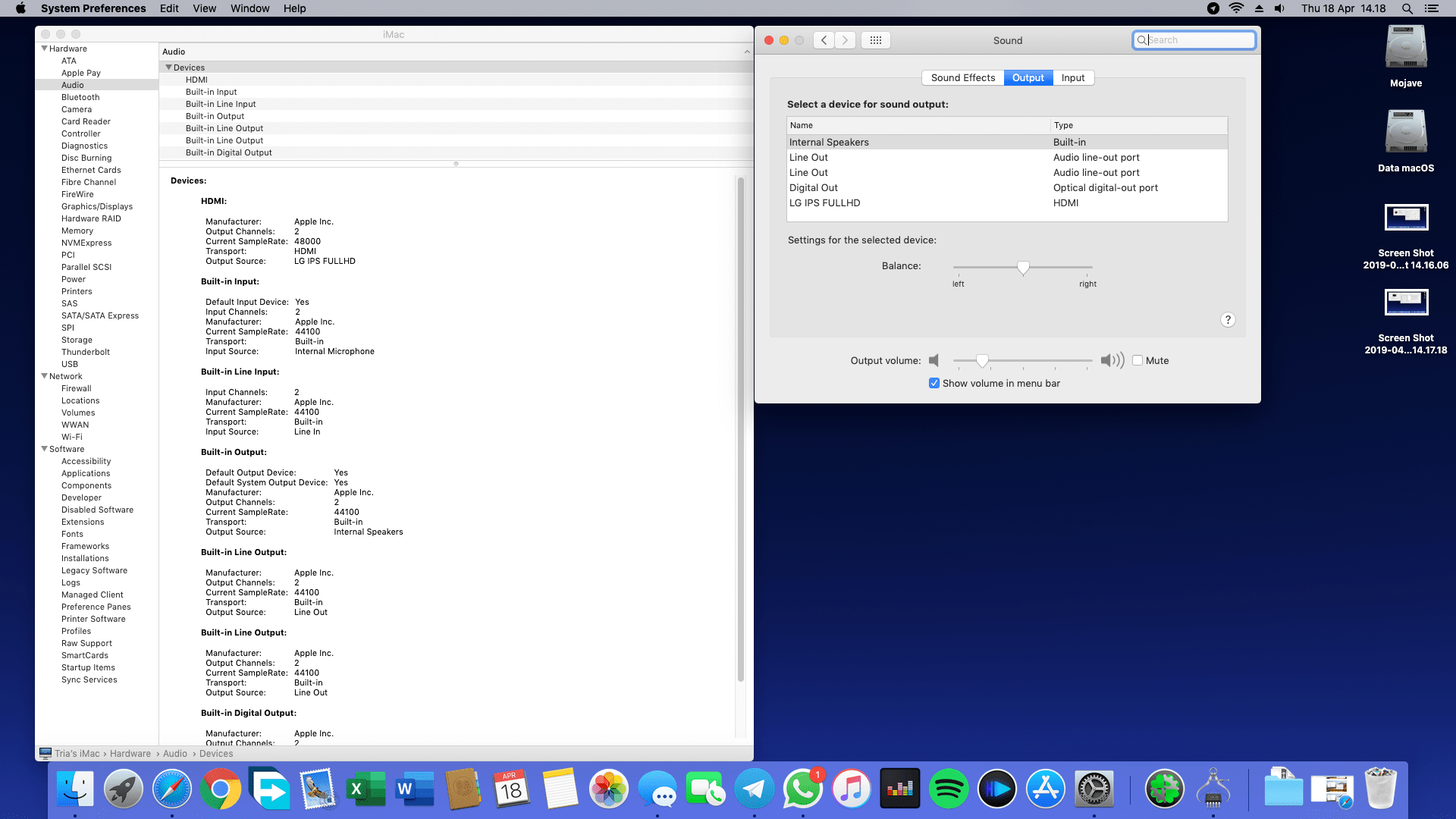Click the Balance slider handle
Viewport: 1456px width, 819px height.
(x=1024, y=267)
